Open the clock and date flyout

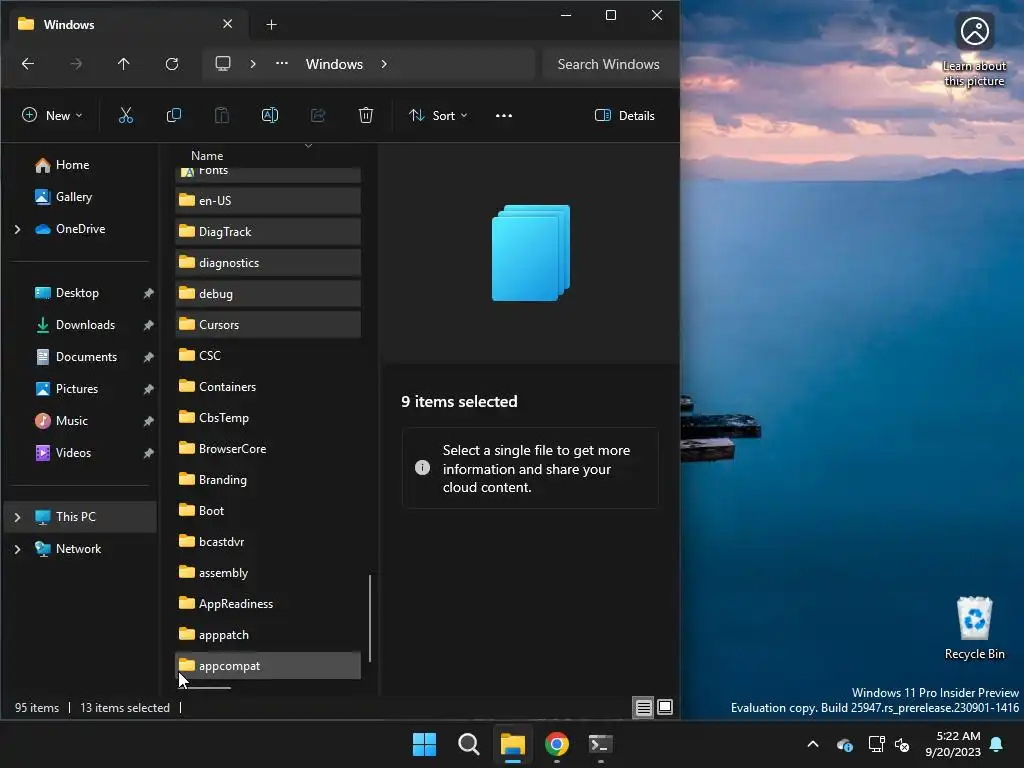953,744
